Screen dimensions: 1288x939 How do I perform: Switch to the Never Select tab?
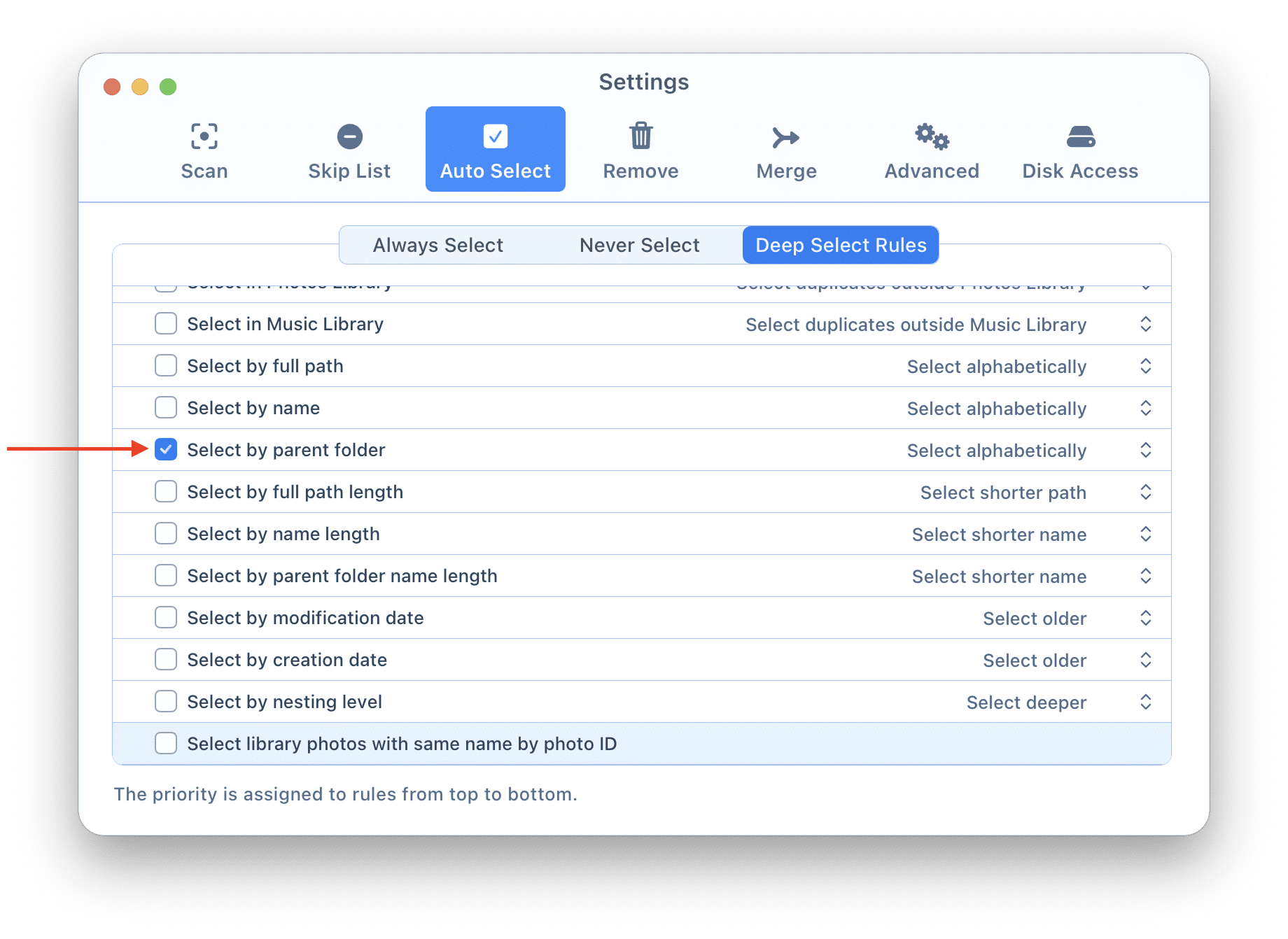(639, 245)
